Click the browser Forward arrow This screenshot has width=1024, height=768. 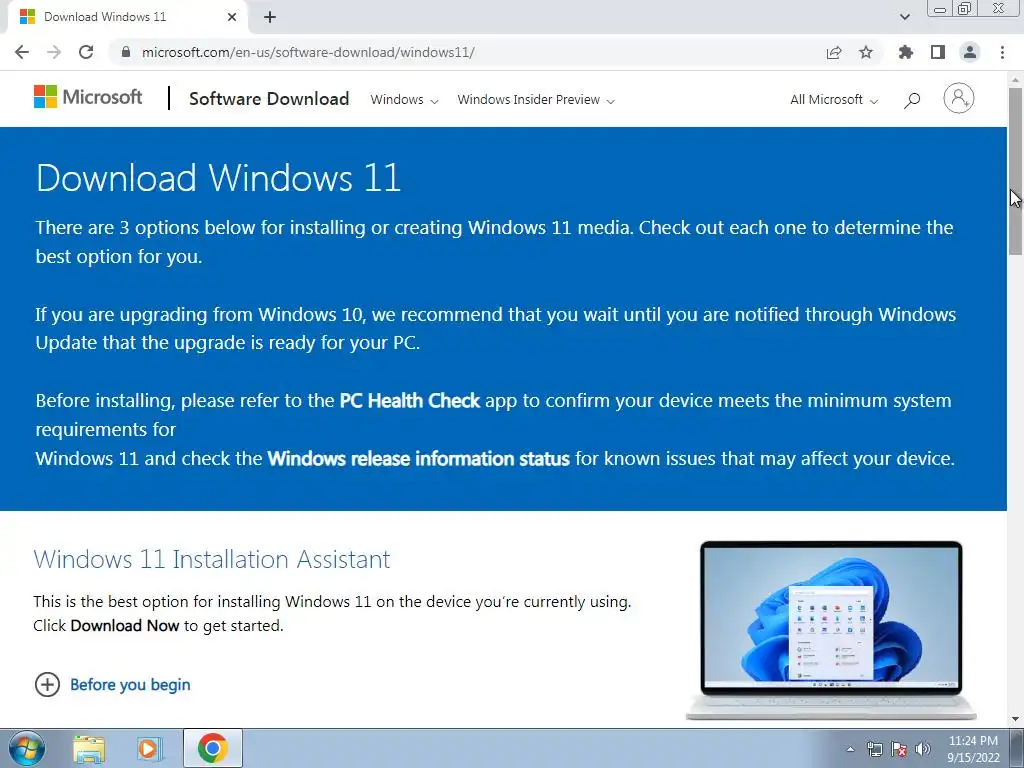[x=54, y=52]
